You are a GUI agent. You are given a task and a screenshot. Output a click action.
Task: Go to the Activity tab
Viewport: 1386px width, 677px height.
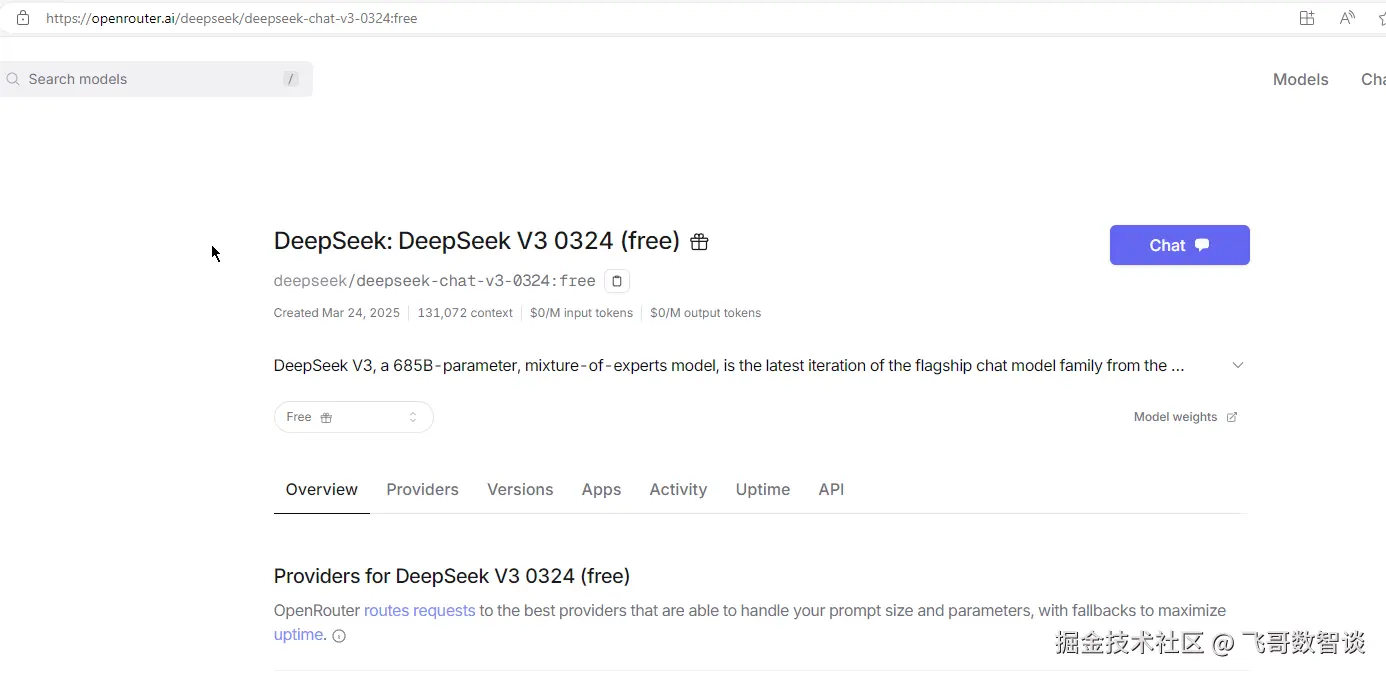click(678, 489)
